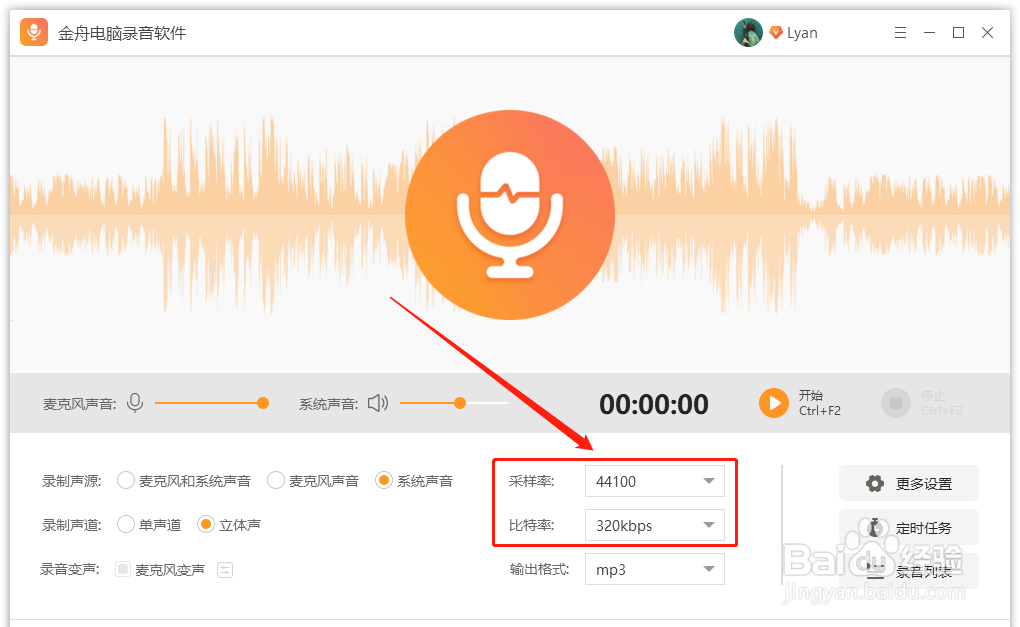Image resolution: width=1020 pixels, height=627 pixels.
Task: Select 麦克风和系统声音 as recording source
Action: [184, 481]
